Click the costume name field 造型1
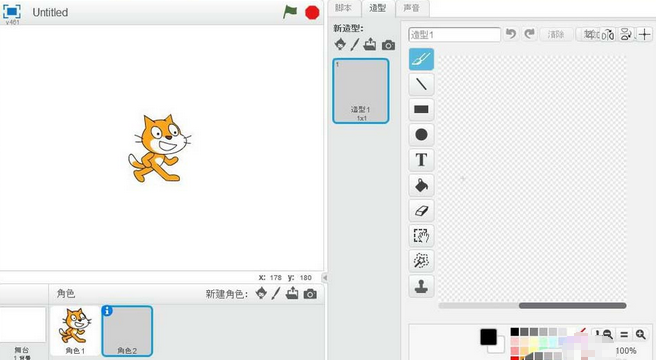Screen dimensions: 656x360 point(454,35)
